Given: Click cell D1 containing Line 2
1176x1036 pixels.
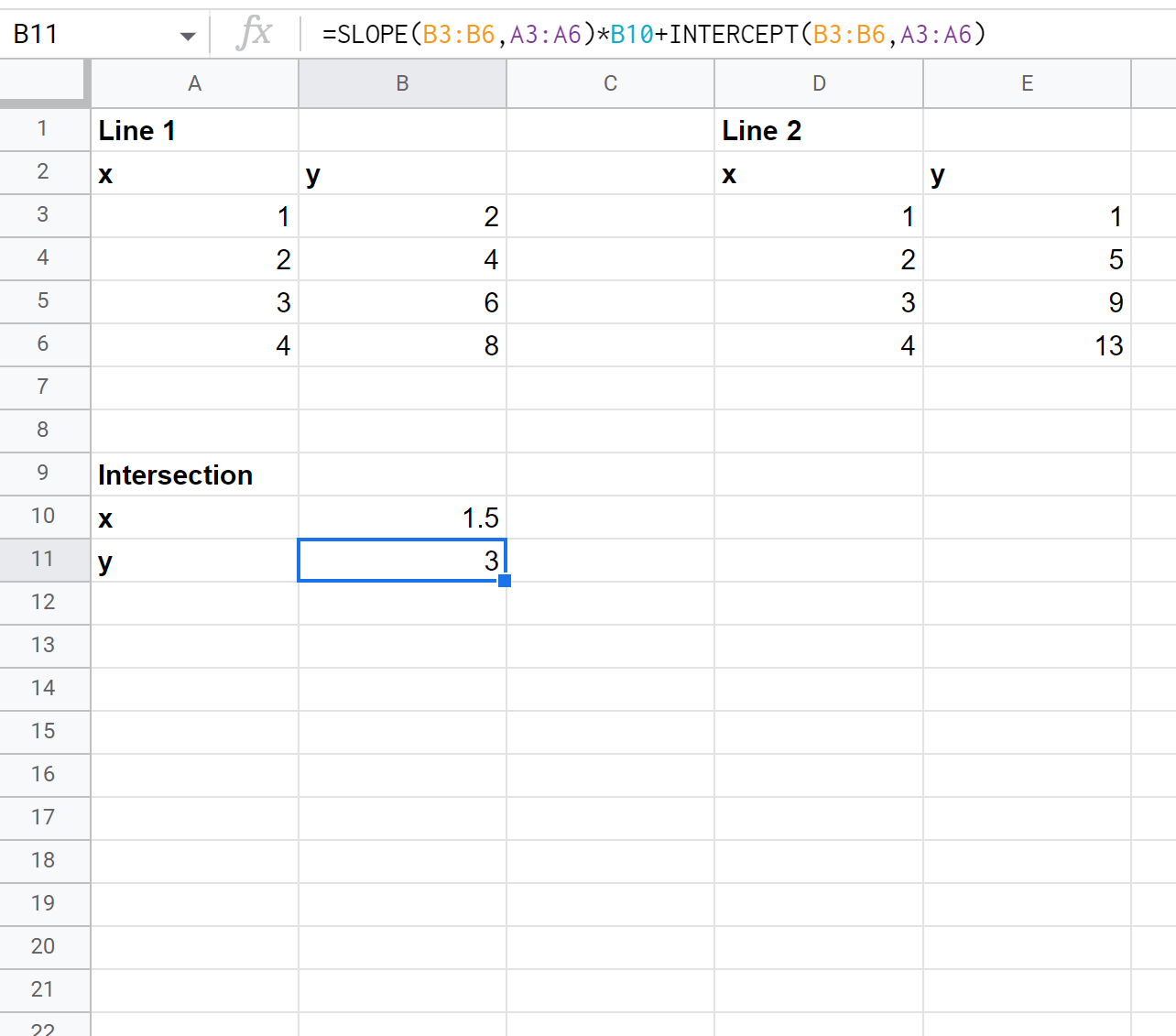Looking at the screenshot, I should tap(762, 129).
